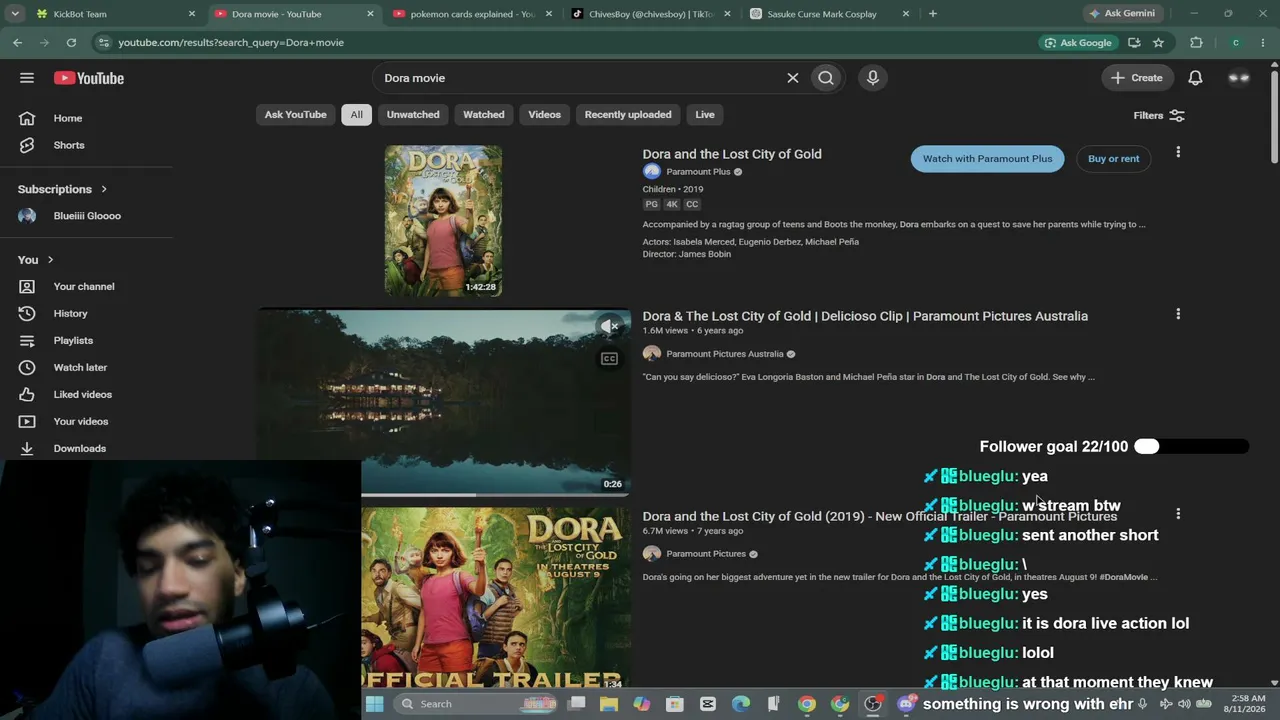The image size is (1280, 720).
Task: Filter results to Recently uploaded
Action: point(628,115)
